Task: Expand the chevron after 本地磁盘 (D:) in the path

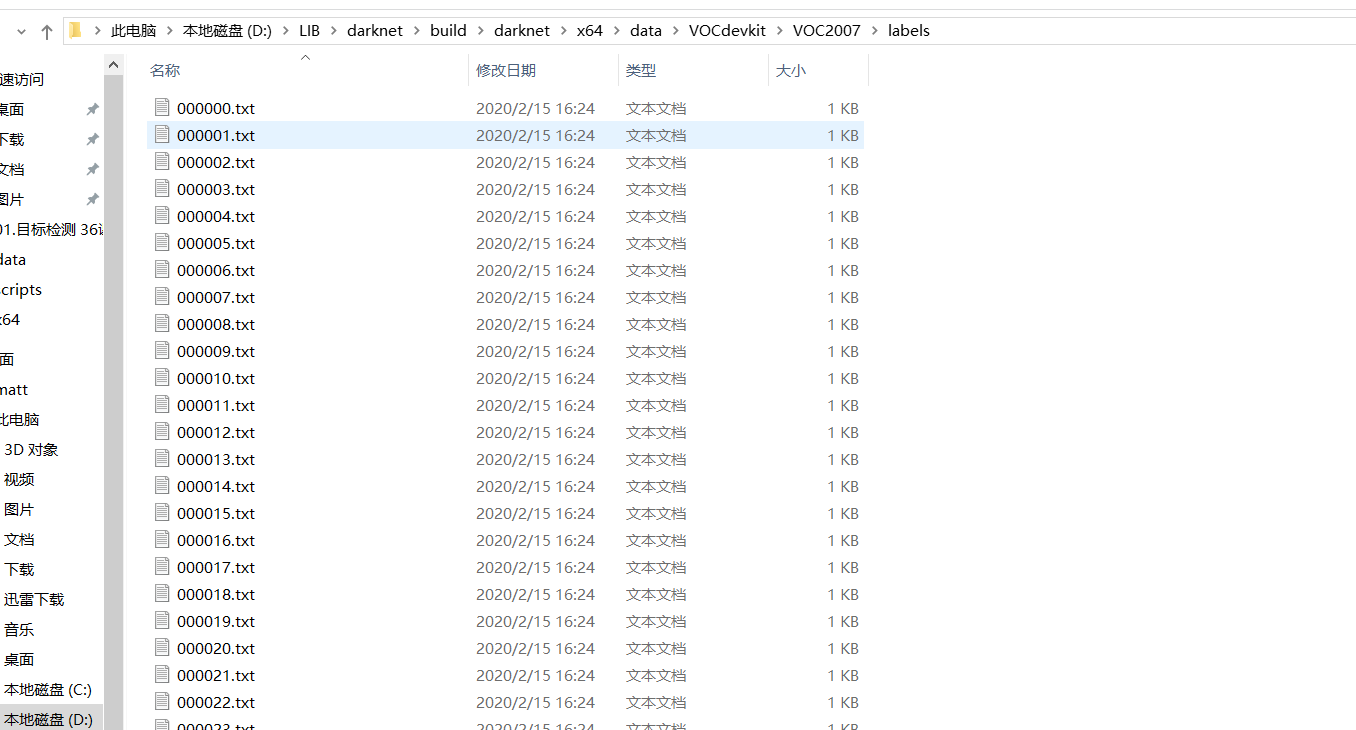Action: click(x=285, y=31)
